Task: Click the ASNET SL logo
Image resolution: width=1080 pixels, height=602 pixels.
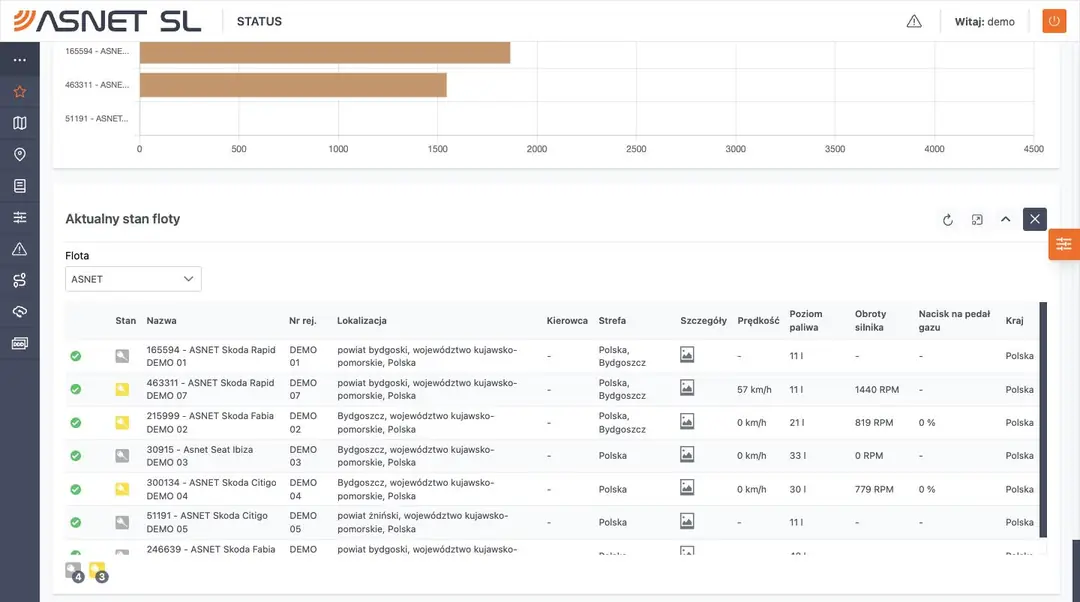Action: (107, 21)
